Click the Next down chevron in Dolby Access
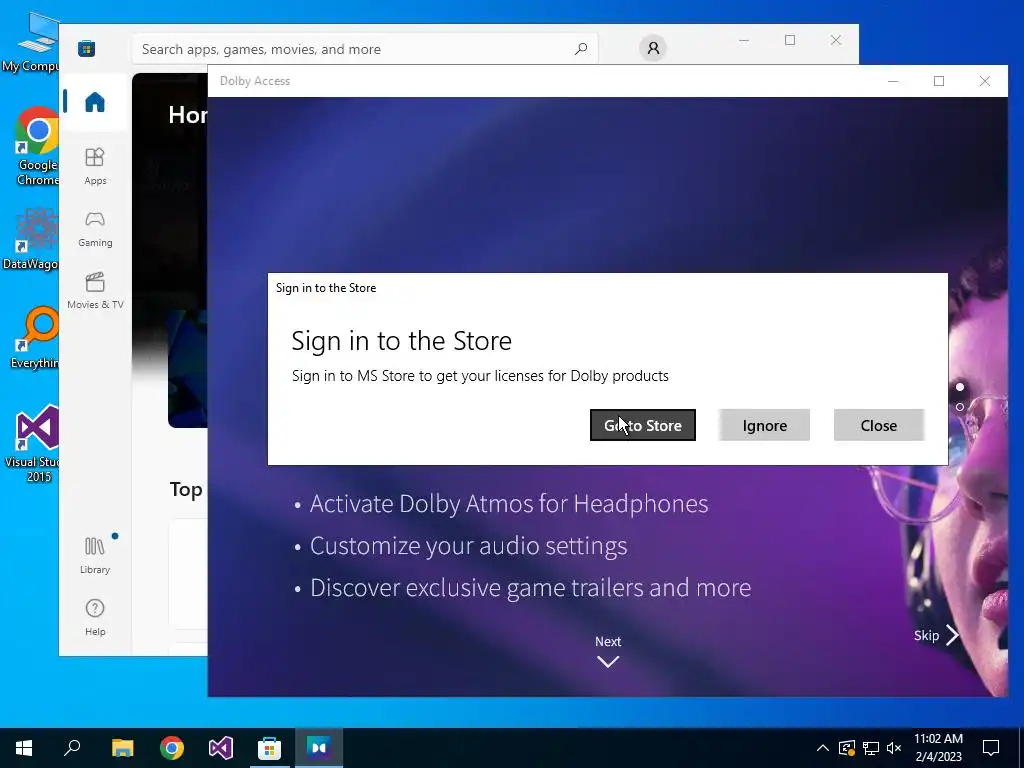Viewport: 1024px width, 768px height. coord(608,662)
